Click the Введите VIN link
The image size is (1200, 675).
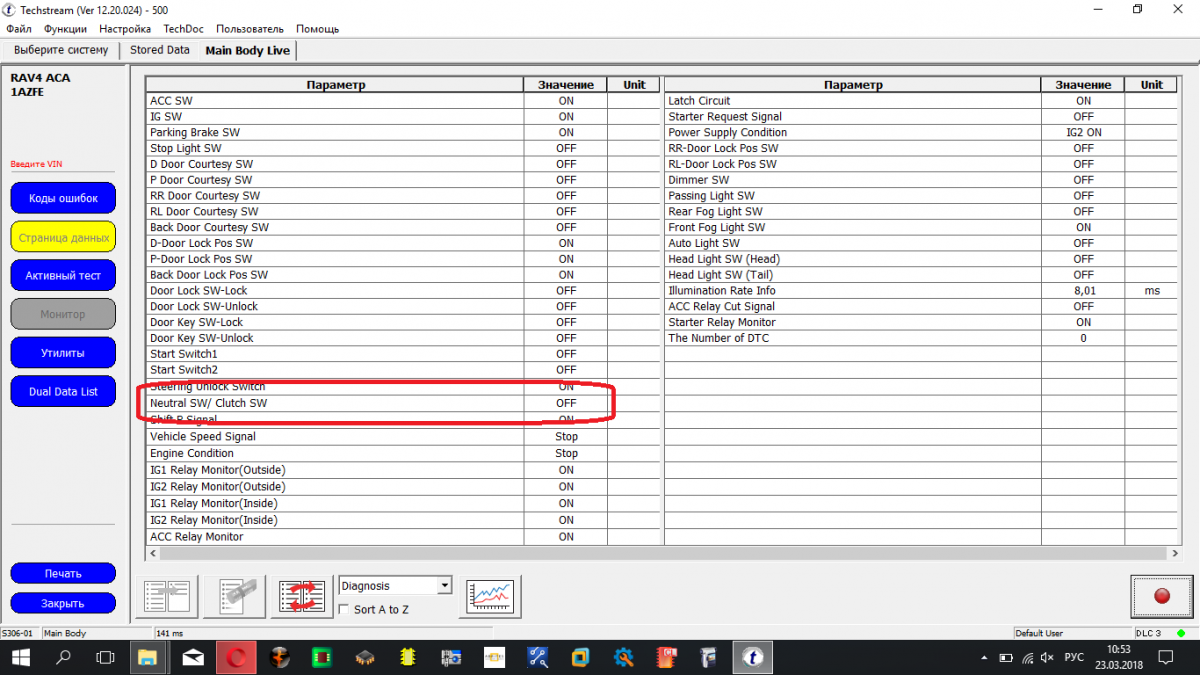coord(36,164)
